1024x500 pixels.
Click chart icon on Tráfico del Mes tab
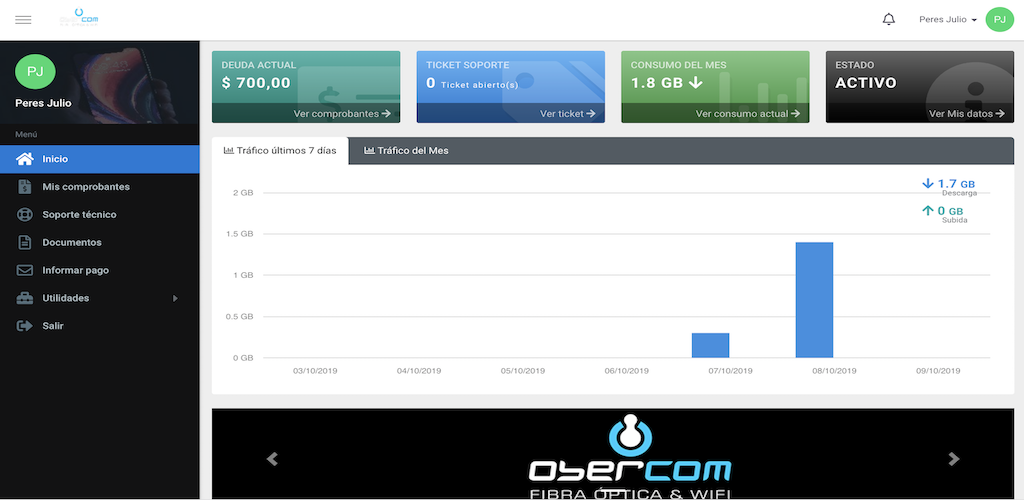369,151
